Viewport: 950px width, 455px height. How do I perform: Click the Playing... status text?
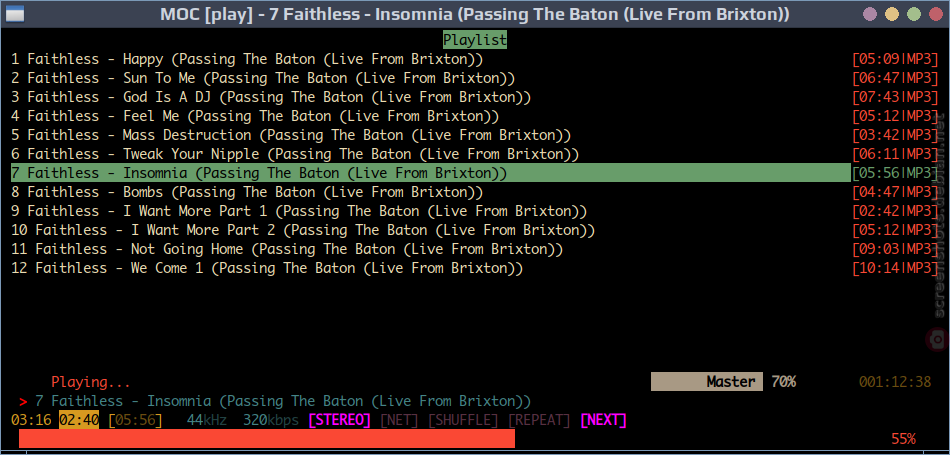pyautogui.click(x=91, y=382)
